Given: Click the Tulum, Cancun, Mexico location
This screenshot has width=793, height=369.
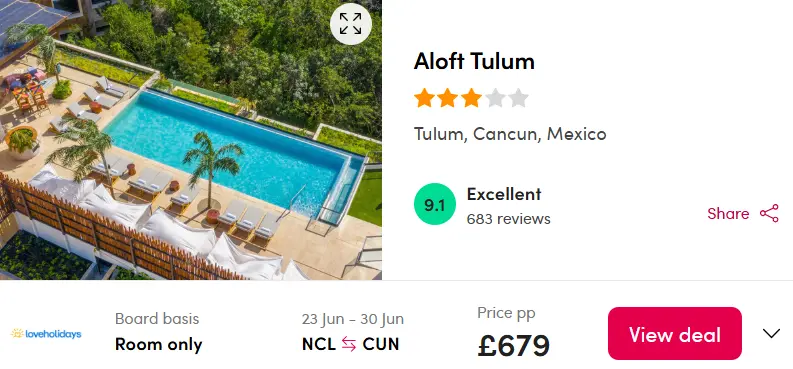Looking at the screenshot, I should [510, 134].
